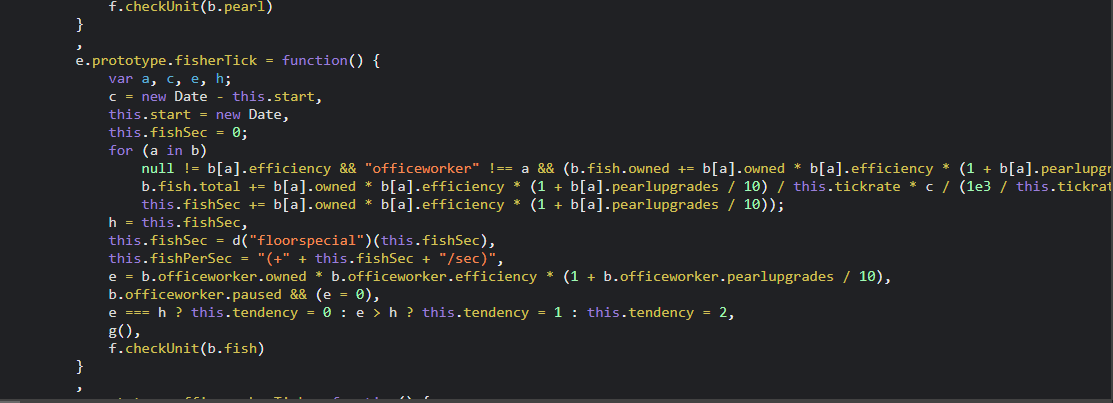This screenshot has height=403, width=1113.
Task: Click the 'function' keyword after fisherTick
Action: (x=314, y=60)
